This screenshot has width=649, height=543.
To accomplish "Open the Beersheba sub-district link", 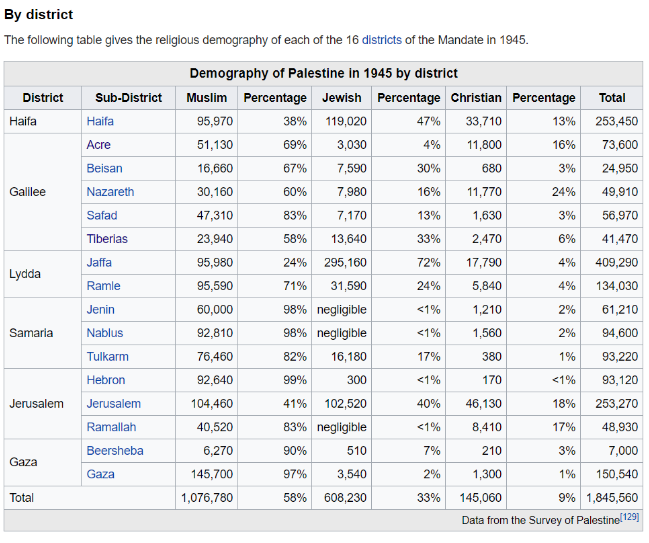I will pos(115,451).
